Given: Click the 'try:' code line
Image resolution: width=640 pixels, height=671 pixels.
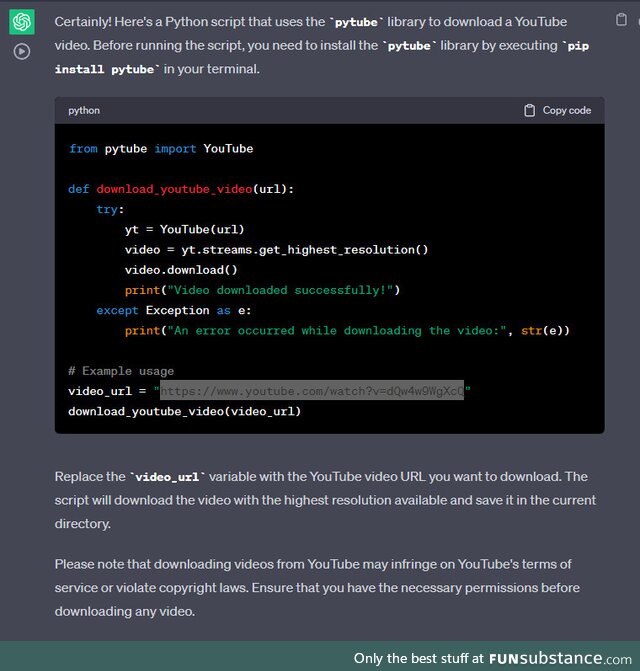Looking at the screenshot, I should point(110,210).
